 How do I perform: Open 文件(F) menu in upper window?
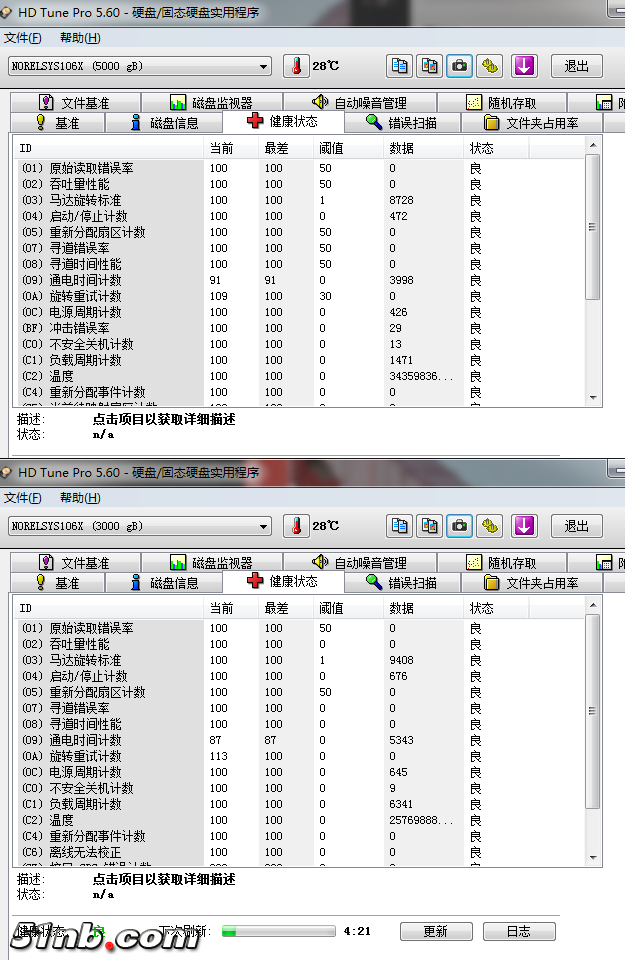pyautogui.click(x=23, y=38)
